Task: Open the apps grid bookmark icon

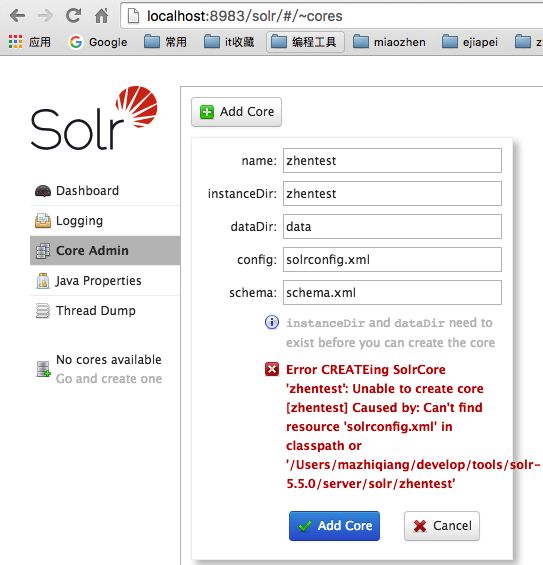Action: pyautogui.click(x=15, y=42)
